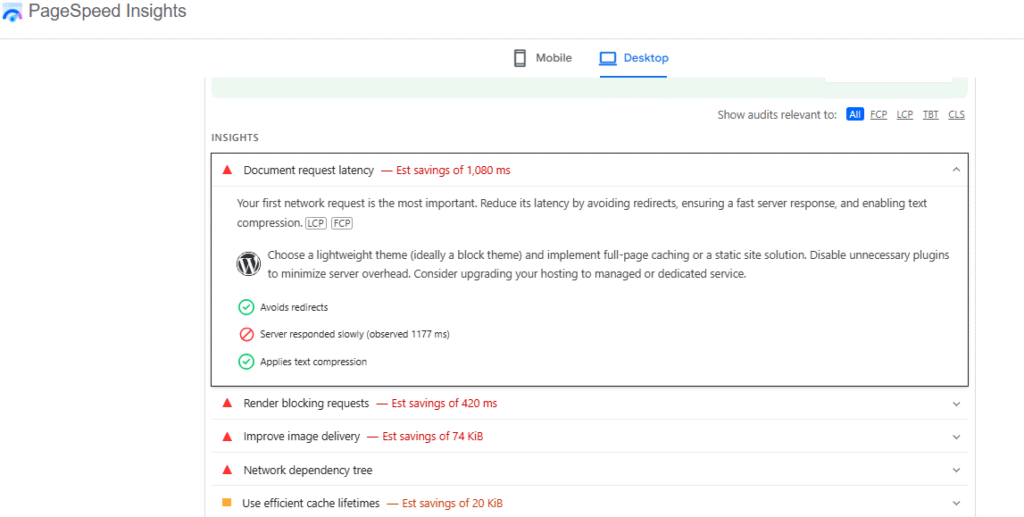Switch to the Mobile tab

(x=543, y=58)
